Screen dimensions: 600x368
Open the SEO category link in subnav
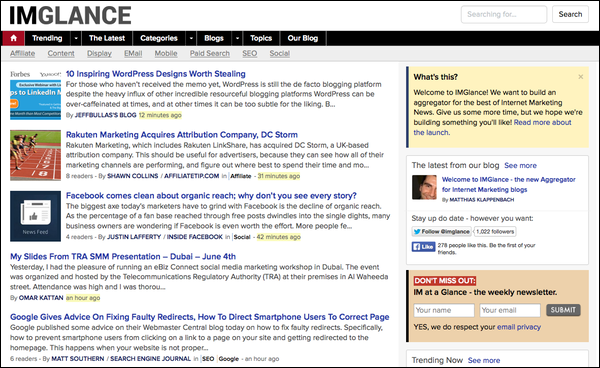pos(249,54)
